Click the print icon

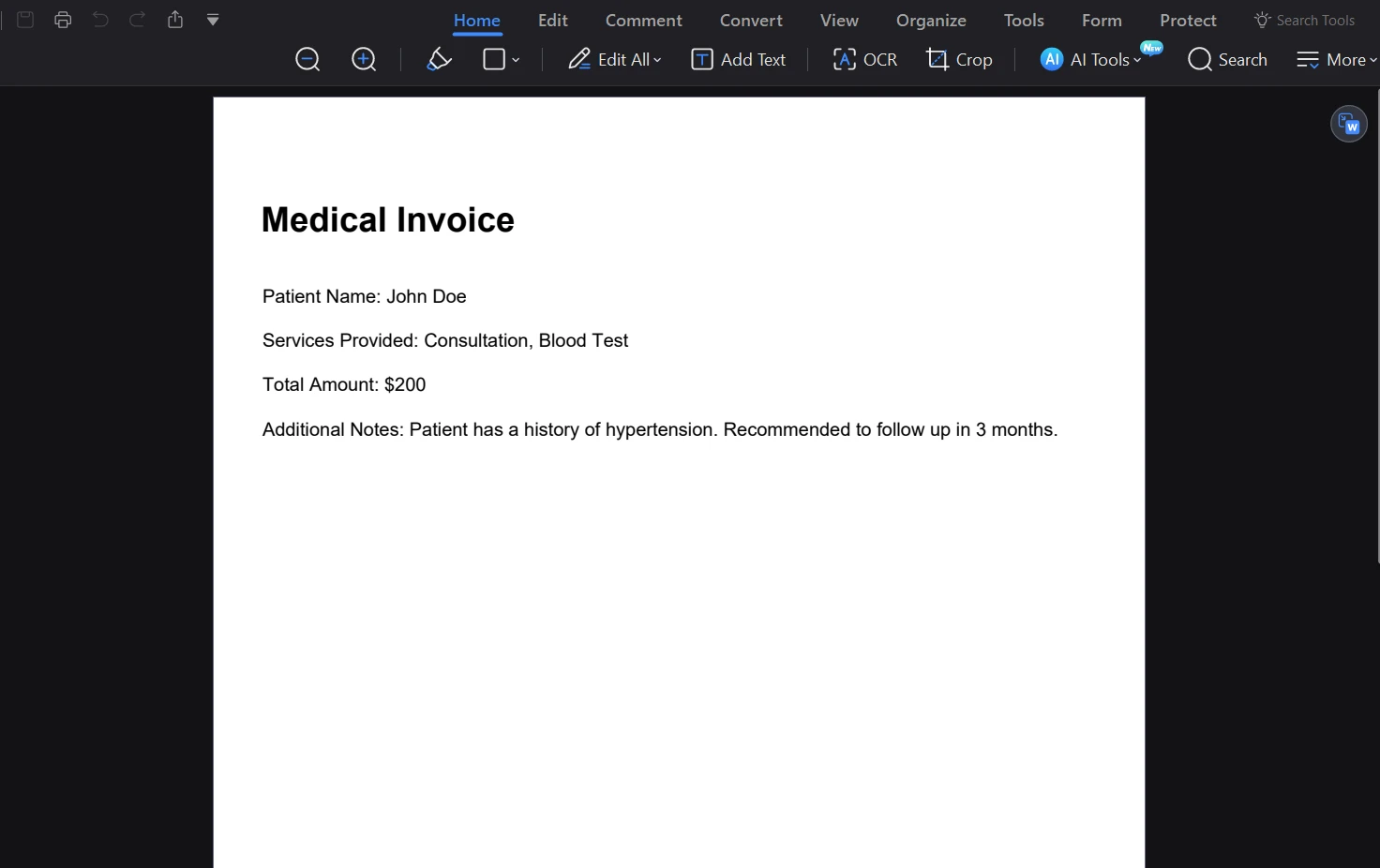pos(63,20)
